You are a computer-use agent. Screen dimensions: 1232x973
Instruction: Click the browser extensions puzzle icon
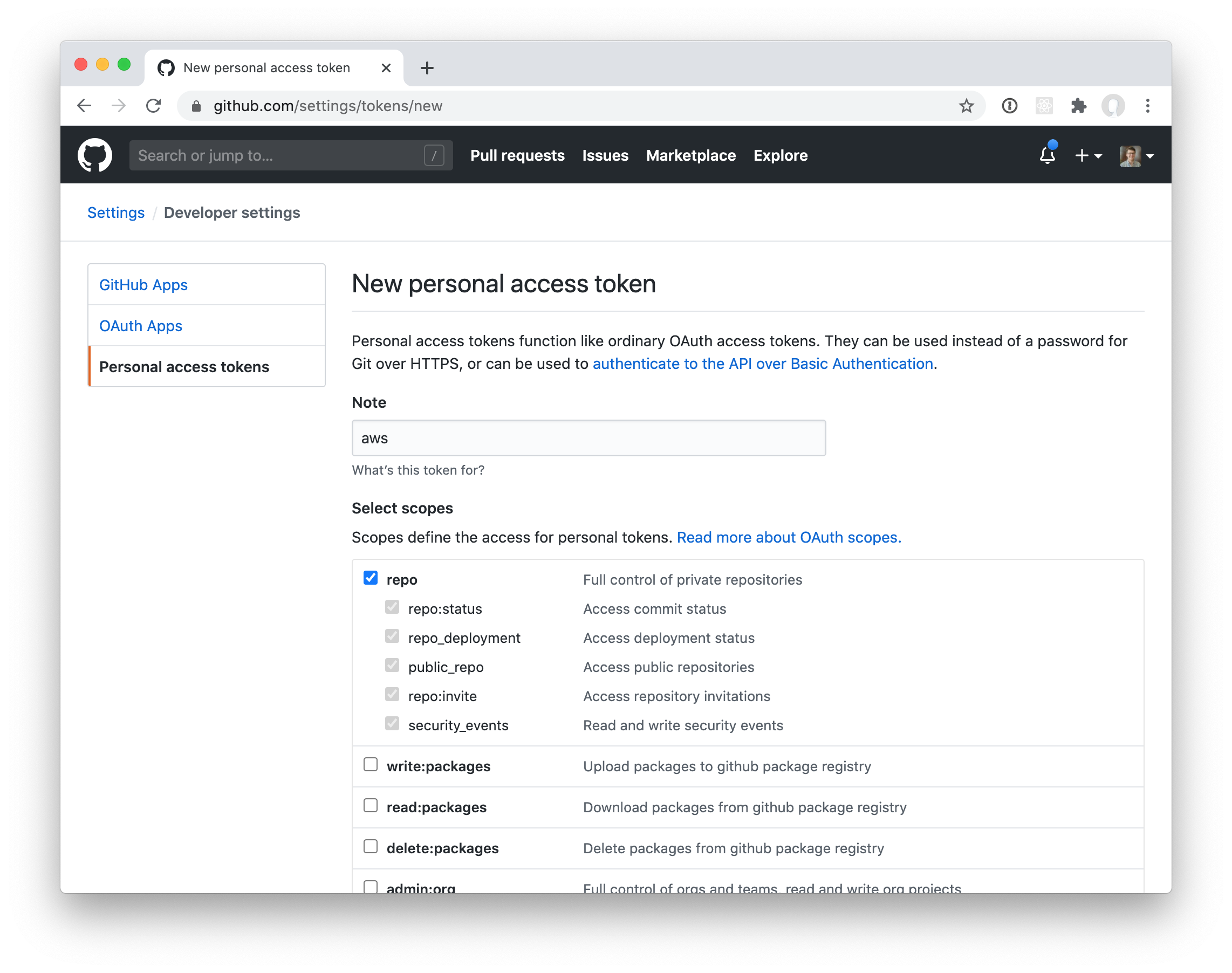(1080, 106)
